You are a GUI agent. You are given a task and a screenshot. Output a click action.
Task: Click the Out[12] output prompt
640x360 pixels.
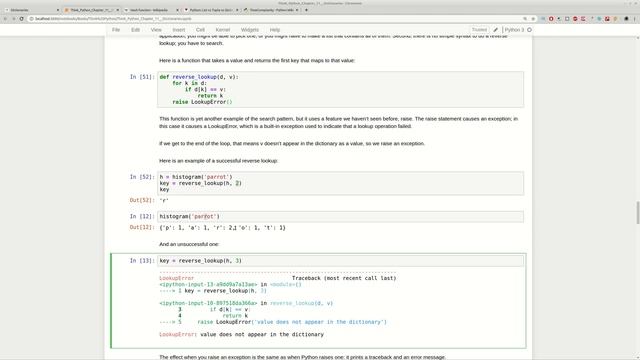click(142, 227)
